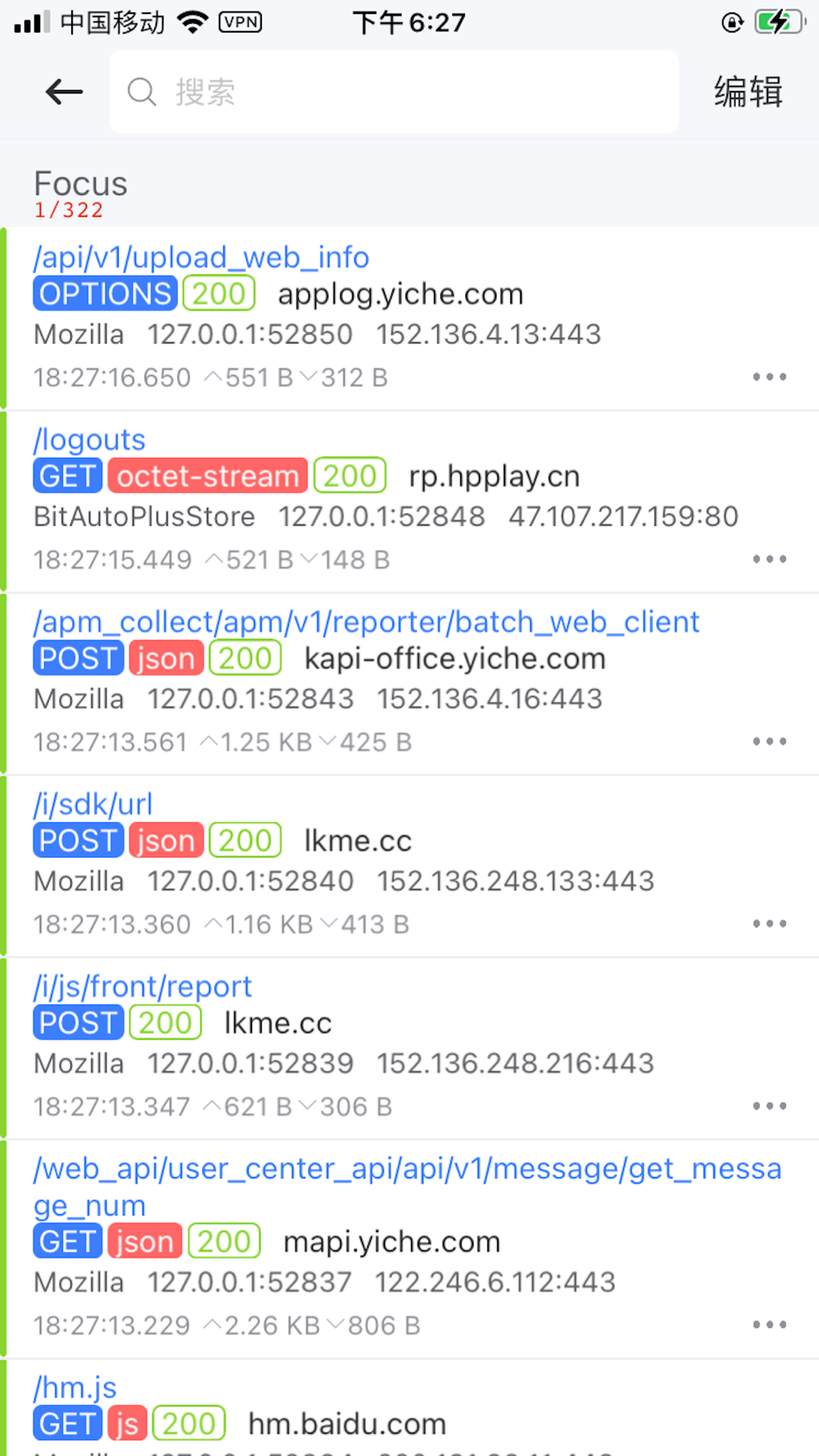Click the search magnifier icon
Screen dimensions: 819x1456
point(142,92)
